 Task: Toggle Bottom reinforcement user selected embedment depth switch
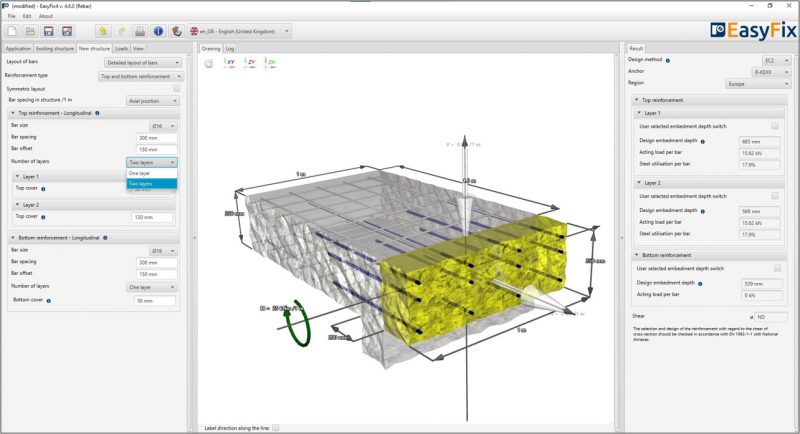pos(777,268)
